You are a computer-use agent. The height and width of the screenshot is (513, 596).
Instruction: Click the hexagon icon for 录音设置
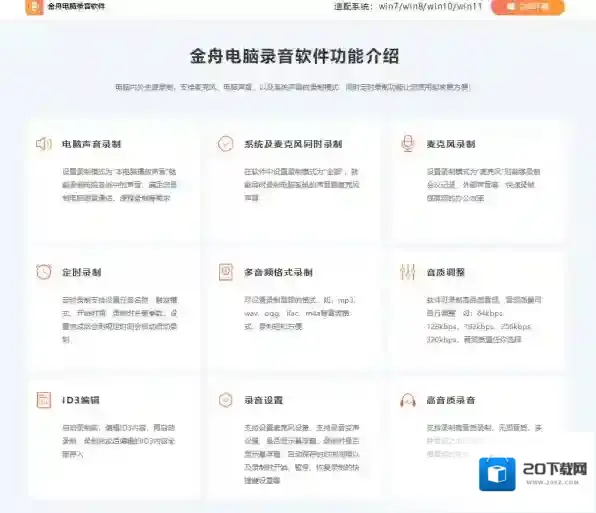pyautogui.click(x=225, y=400)
